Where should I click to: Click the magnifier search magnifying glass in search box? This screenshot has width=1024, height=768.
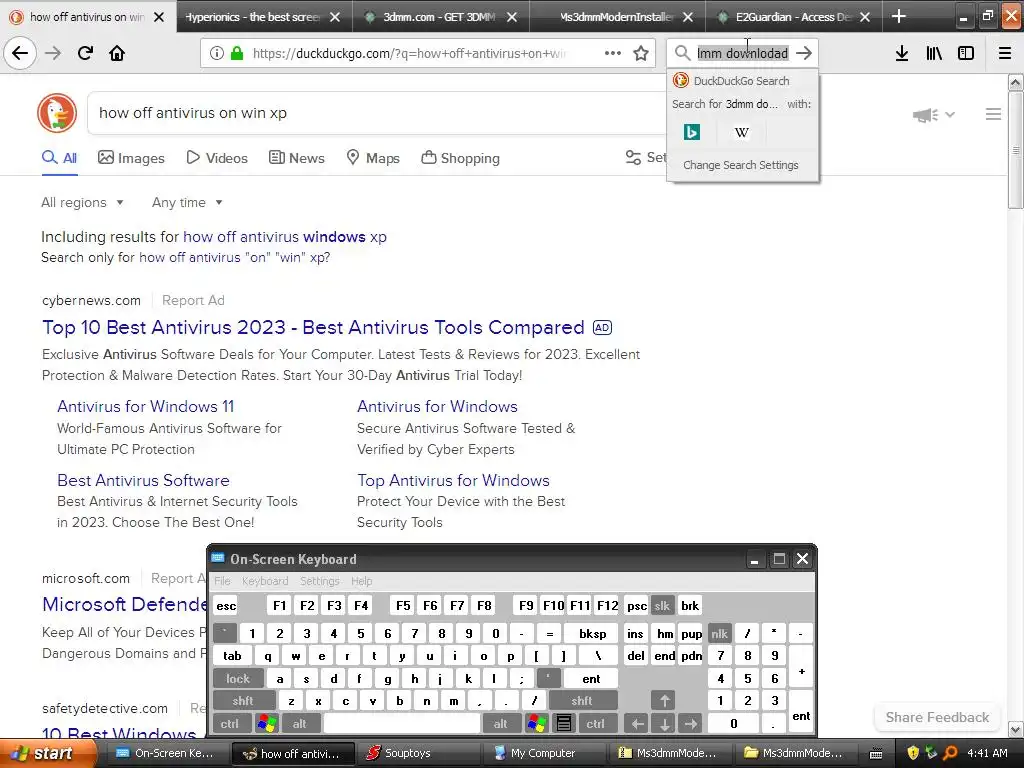pos(682,53)
